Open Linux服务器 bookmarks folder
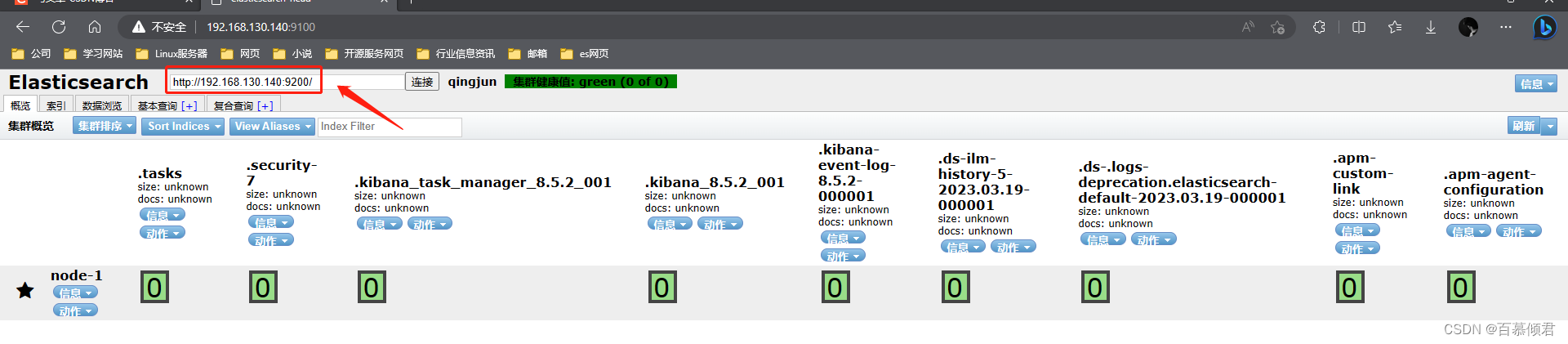 click(171, 54)
